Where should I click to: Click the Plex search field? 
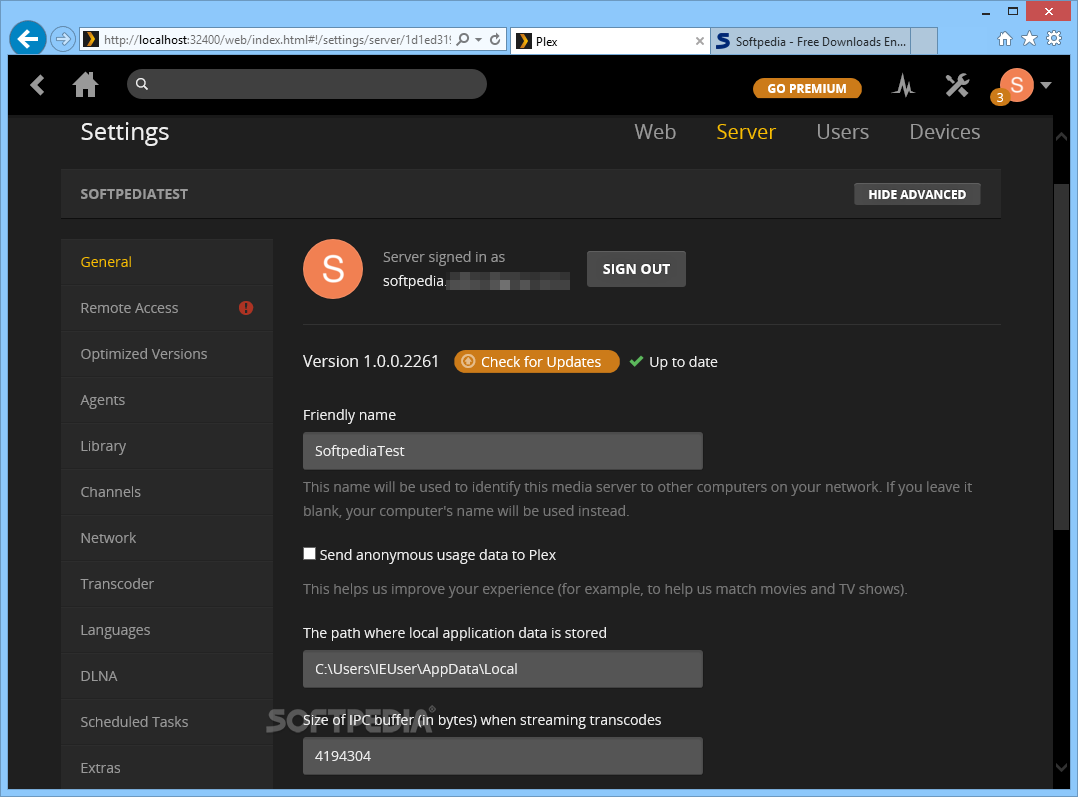pos(307,84)
